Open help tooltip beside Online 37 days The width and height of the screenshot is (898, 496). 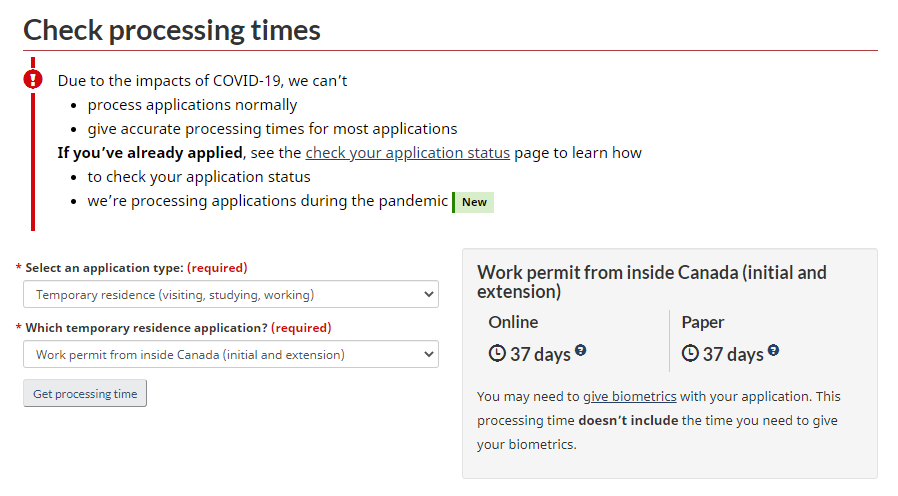[581, 351]
